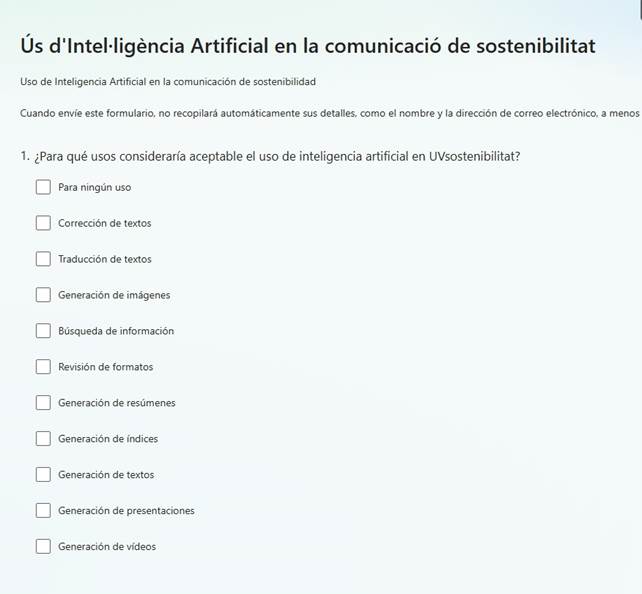Viewport: 642px width, 594px height.
Task: Tick the 'Generación de índices' checkbox
Action: coord(43,439)
